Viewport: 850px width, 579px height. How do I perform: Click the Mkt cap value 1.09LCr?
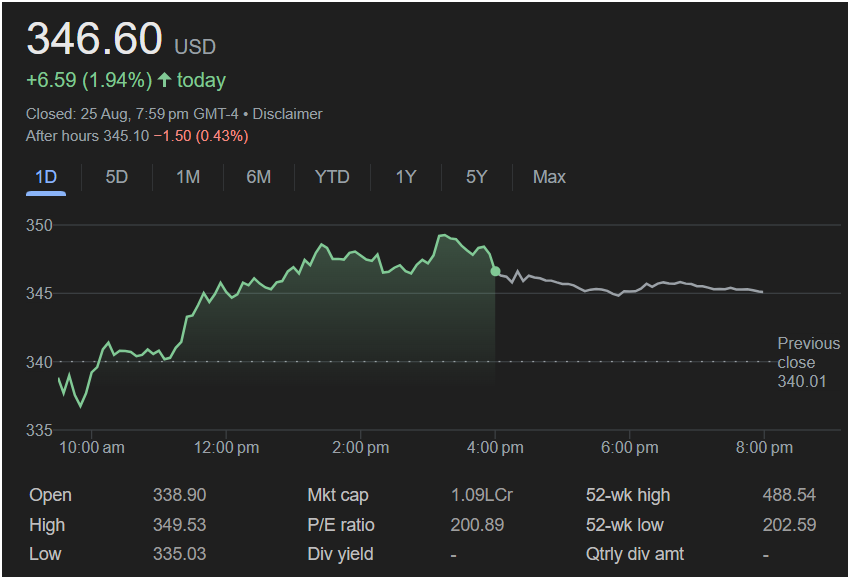(x=482, y=495)
